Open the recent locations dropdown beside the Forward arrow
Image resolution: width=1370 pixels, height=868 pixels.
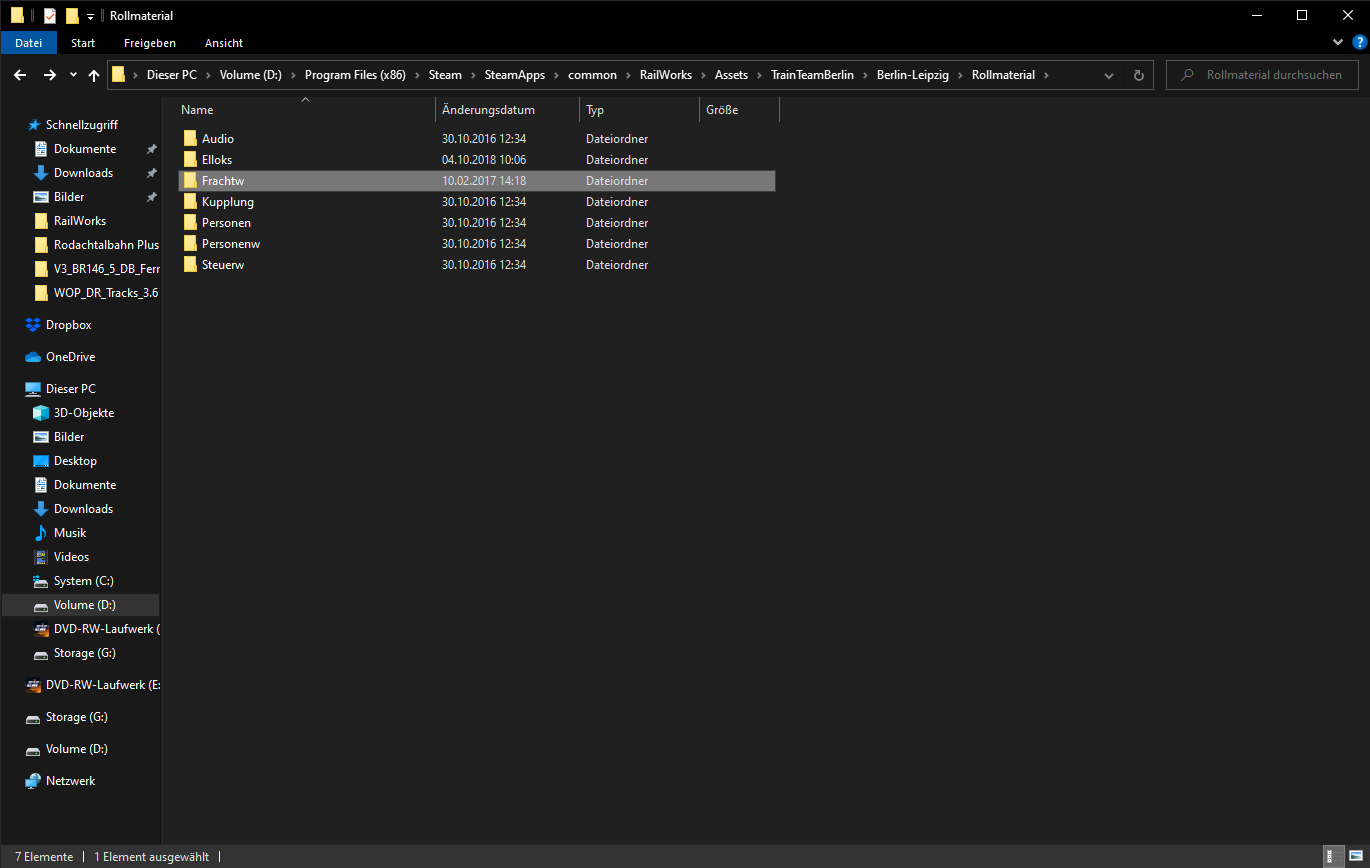[x=73, y=75]
